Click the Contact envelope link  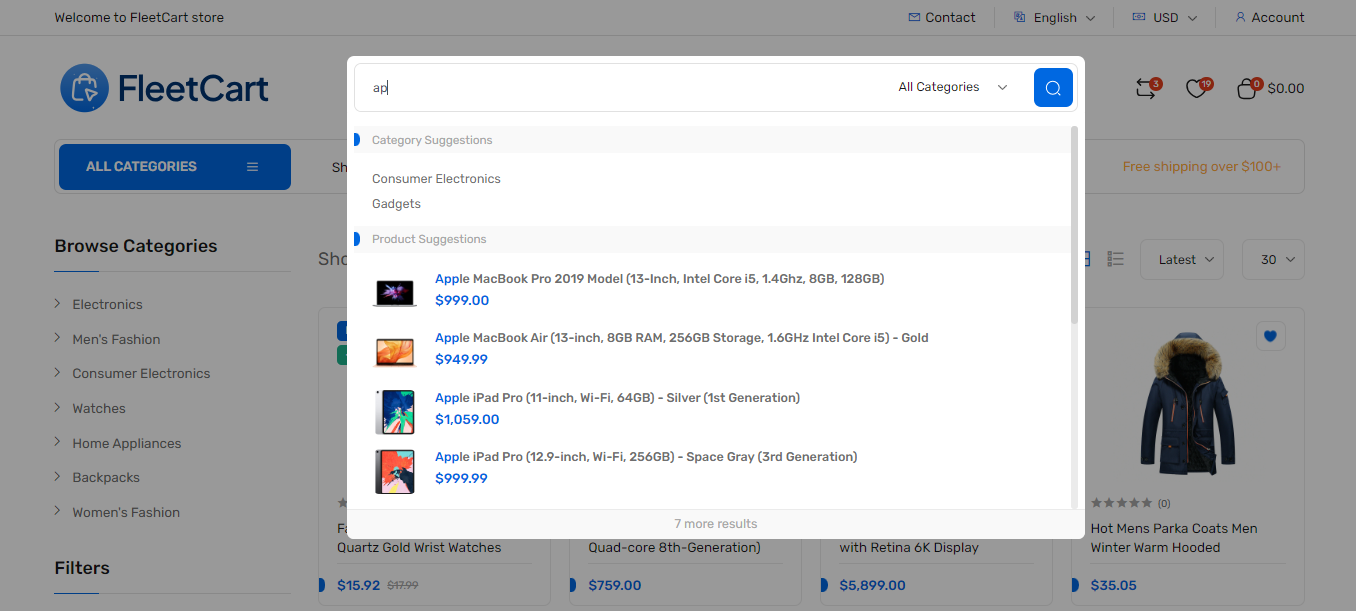tap(942, 17)
